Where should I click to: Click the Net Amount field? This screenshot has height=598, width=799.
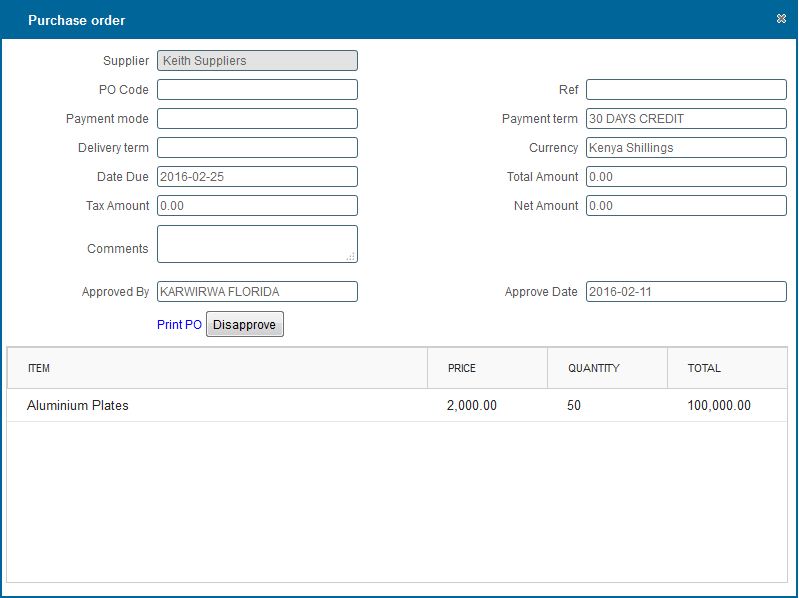tap(686, 206)
